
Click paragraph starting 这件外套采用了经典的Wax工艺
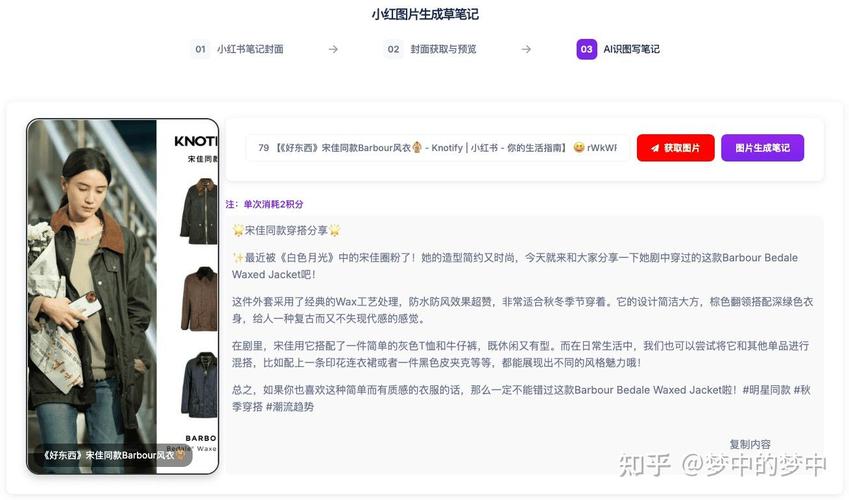click(523, 310)
